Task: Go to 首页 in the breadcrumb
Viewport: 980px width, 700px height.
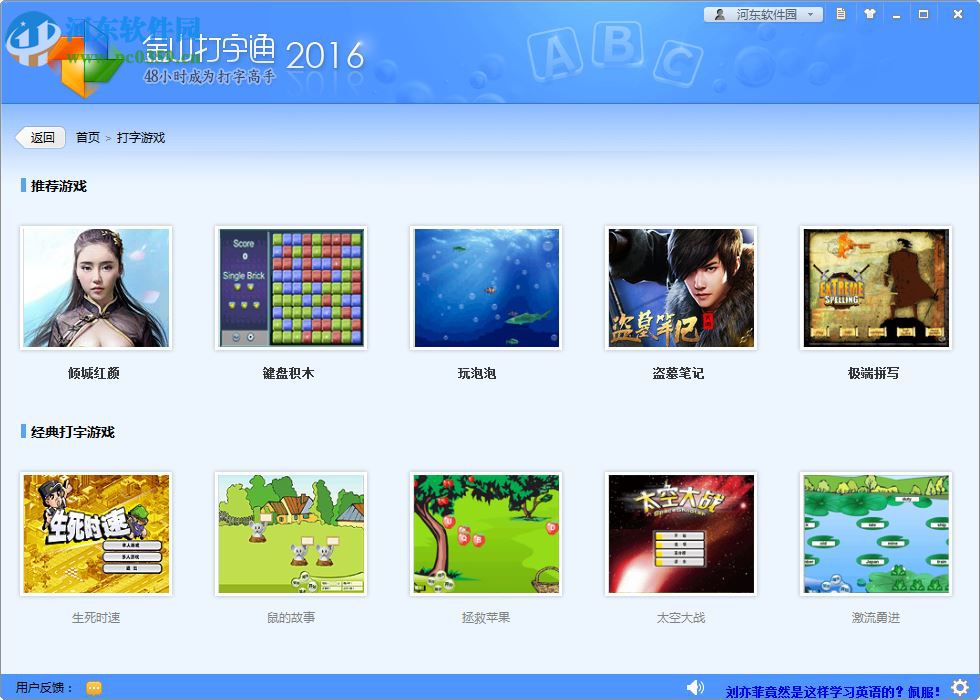Action: tap(87, 137)
